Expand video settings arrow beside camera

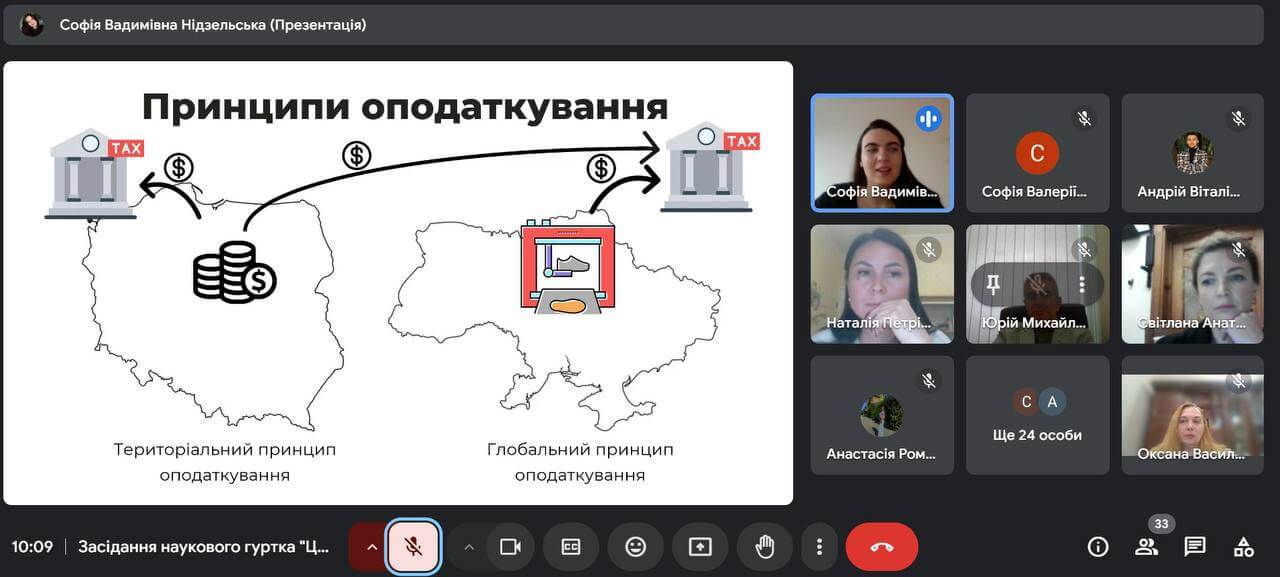pos(468,547)
